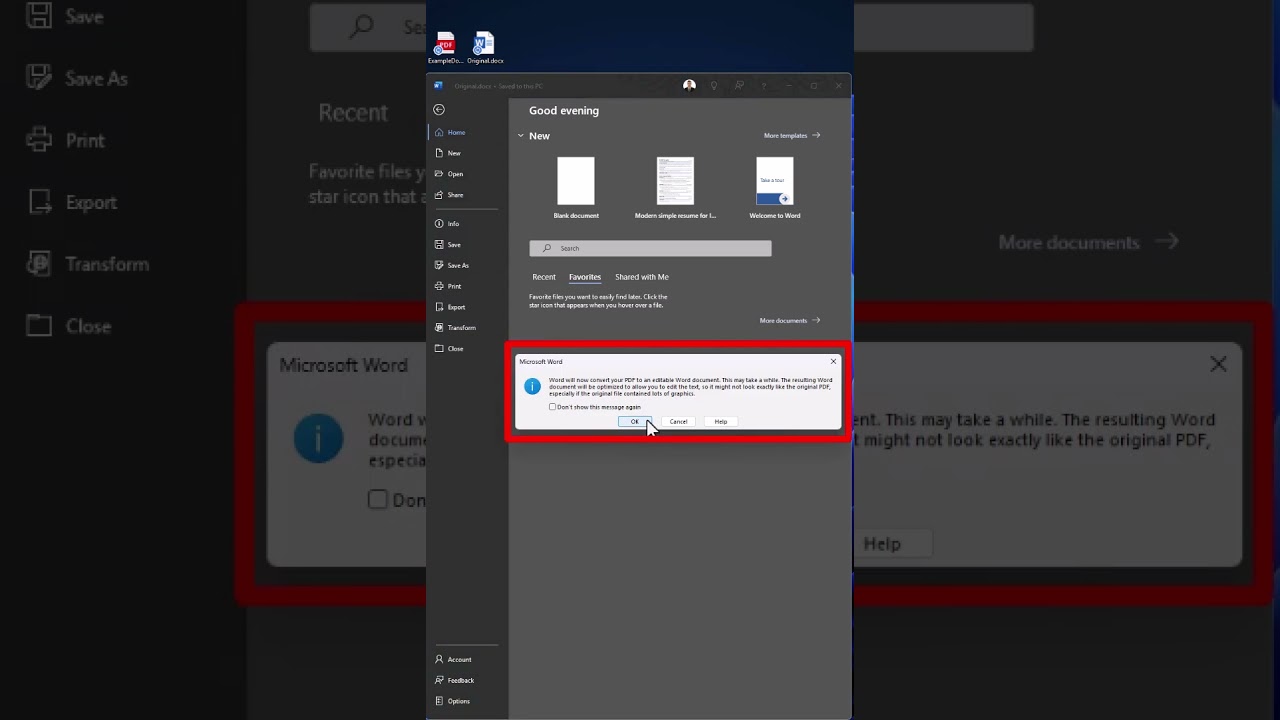Click the Good evening heading
The height and width of the screenshot is (720, 1280).
564,111
